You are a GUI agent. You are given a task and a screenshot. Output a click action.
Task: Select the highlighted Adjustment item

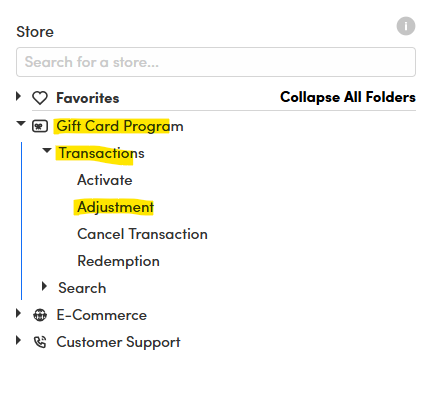[115, 207]
